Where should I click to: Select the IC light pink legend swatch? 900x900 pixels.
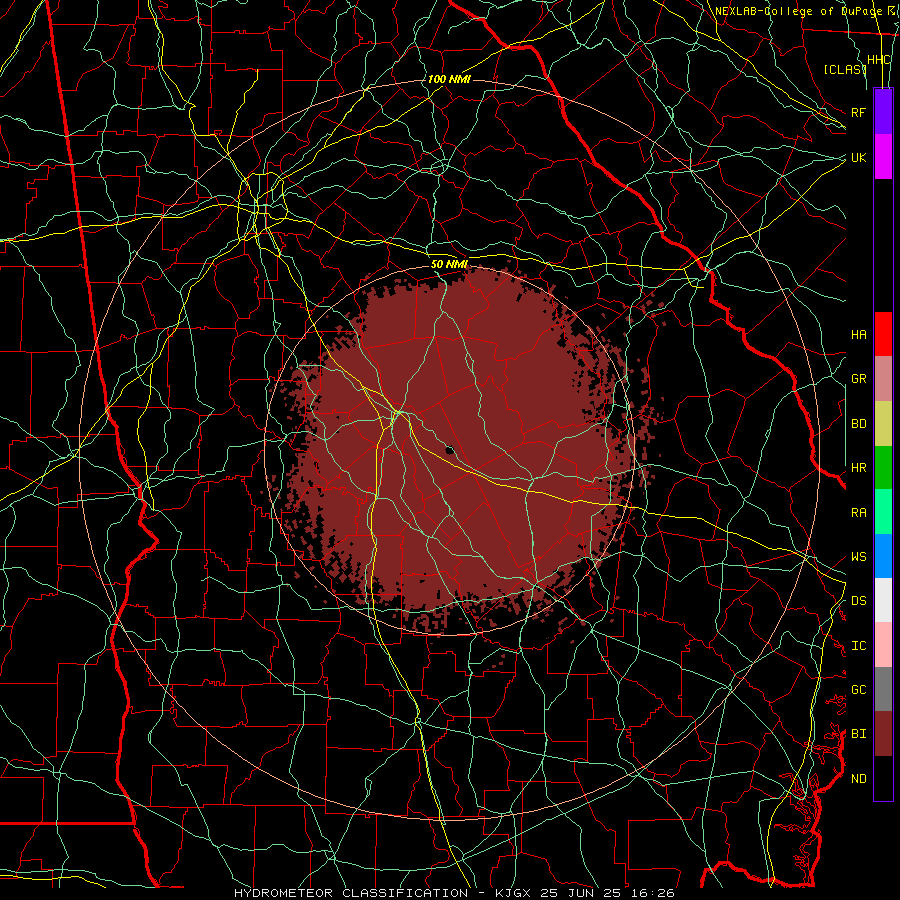point(883,645)
